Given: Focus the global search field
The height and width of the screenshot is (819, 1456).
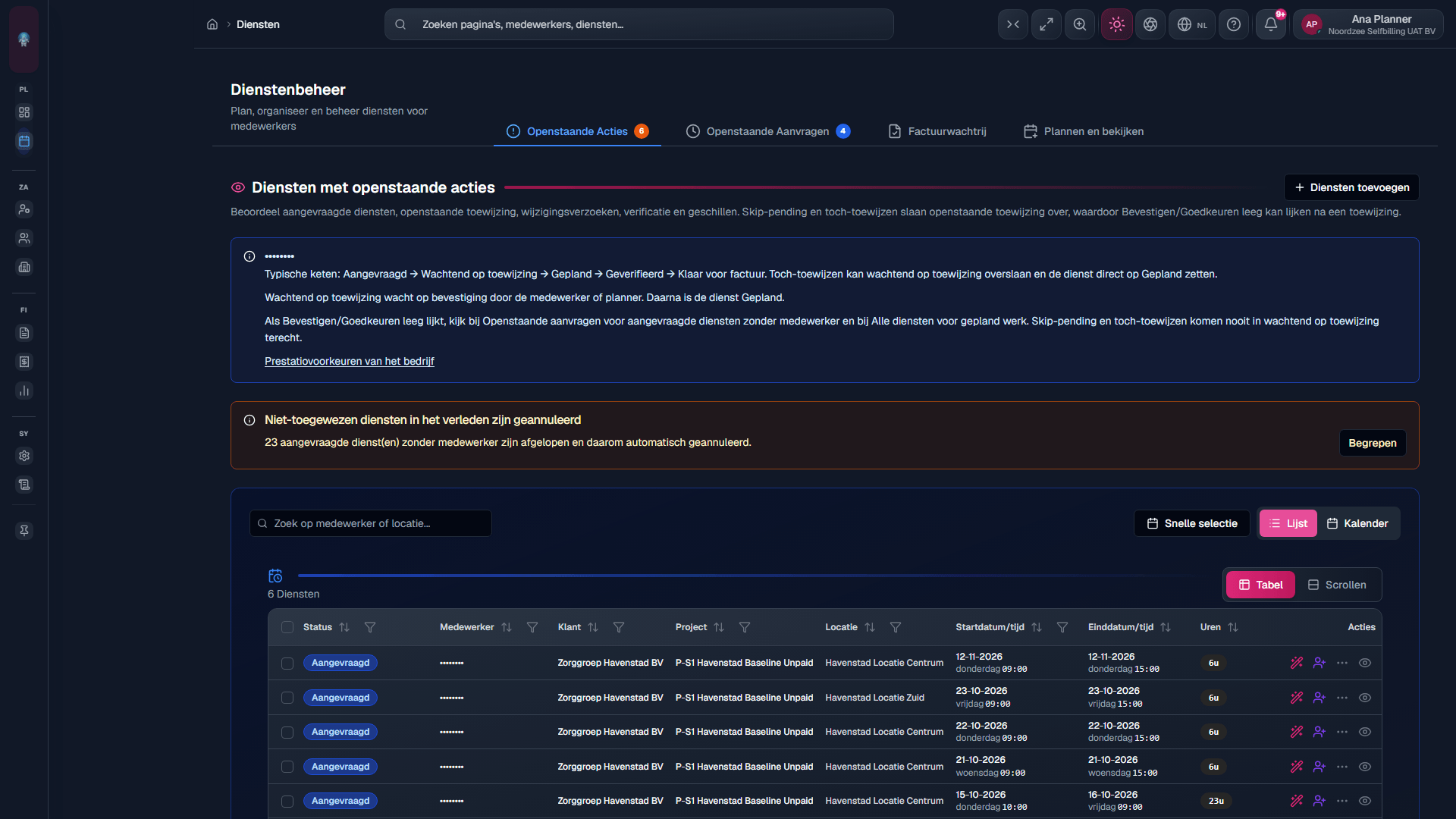Looking at the screenshot, I should click(x=639, y=24).
